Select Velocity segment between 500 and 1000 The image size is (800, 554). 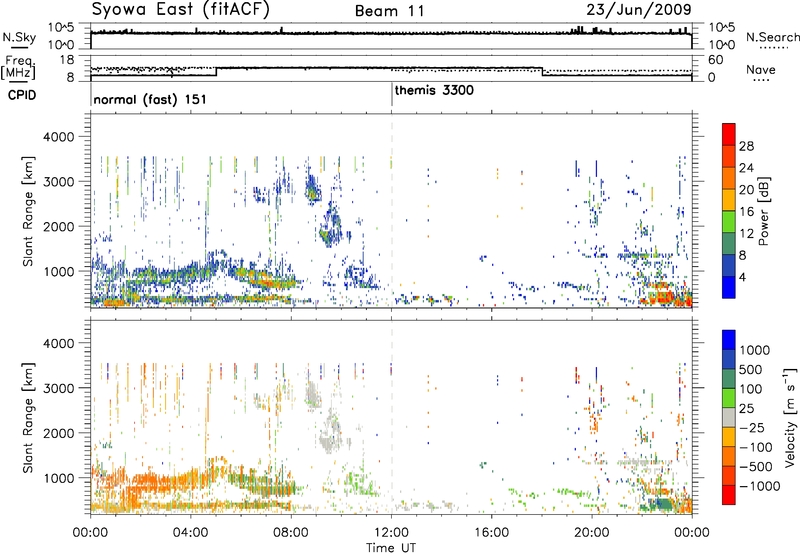click(729, 359)
